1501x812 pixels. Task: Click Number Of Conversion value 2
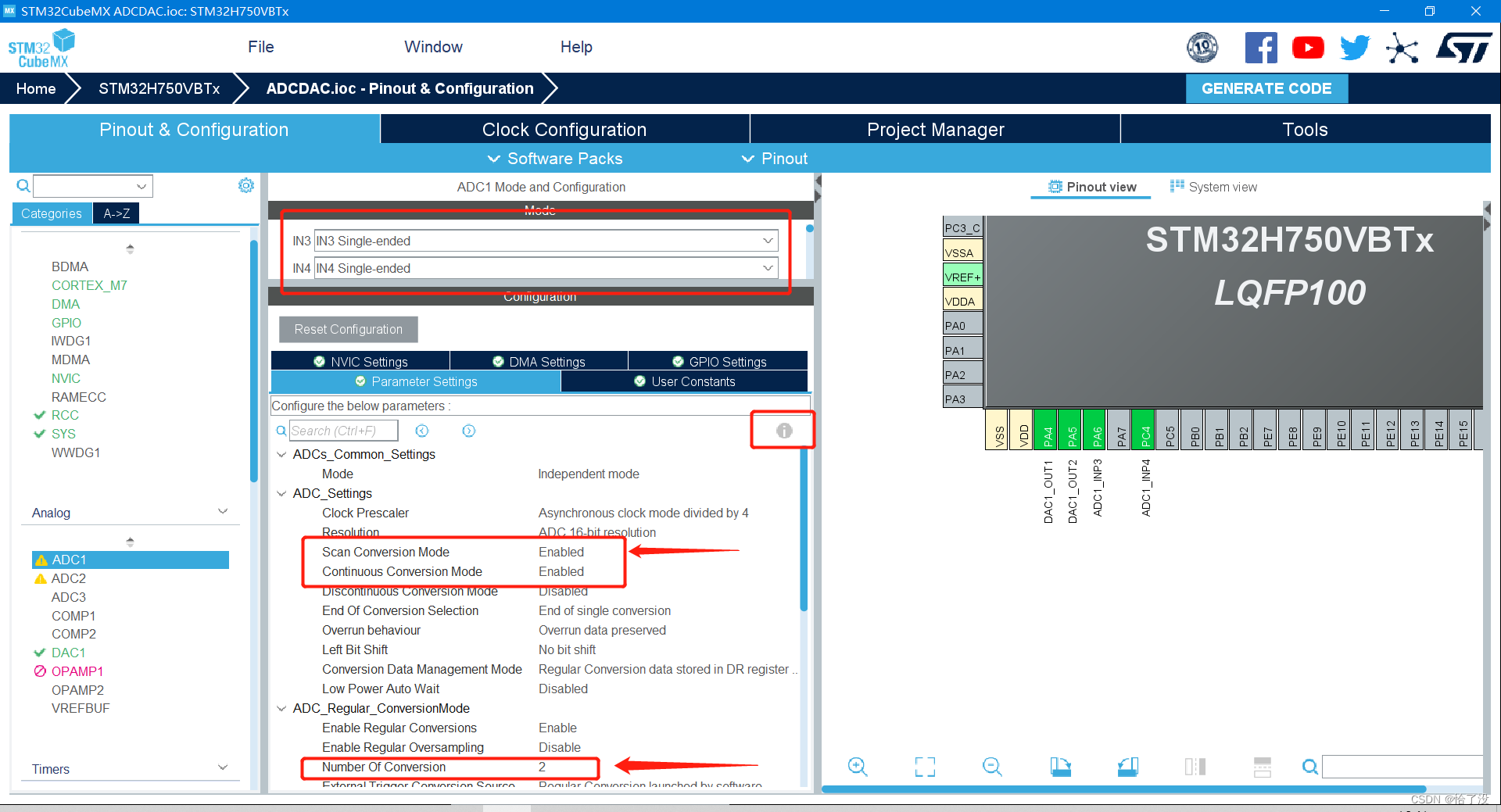click(x=542, y=767)
